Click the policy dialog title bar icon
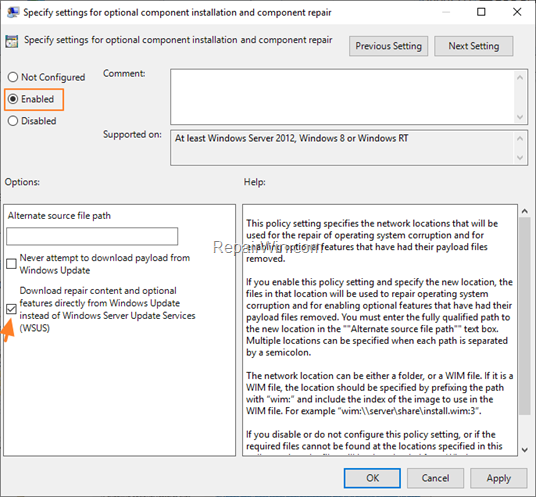Image resolution: width=536 pixels, height=497 pixels. point(13,12)
